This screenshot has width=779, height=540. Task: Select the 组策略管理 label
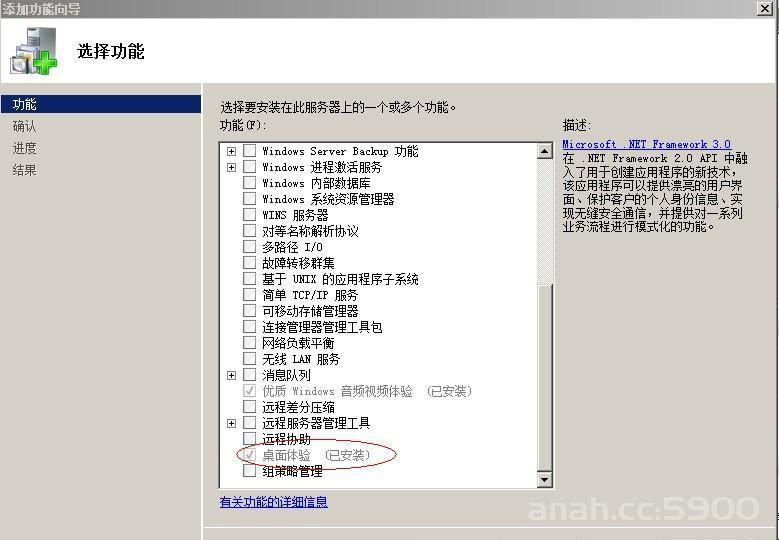292,471
